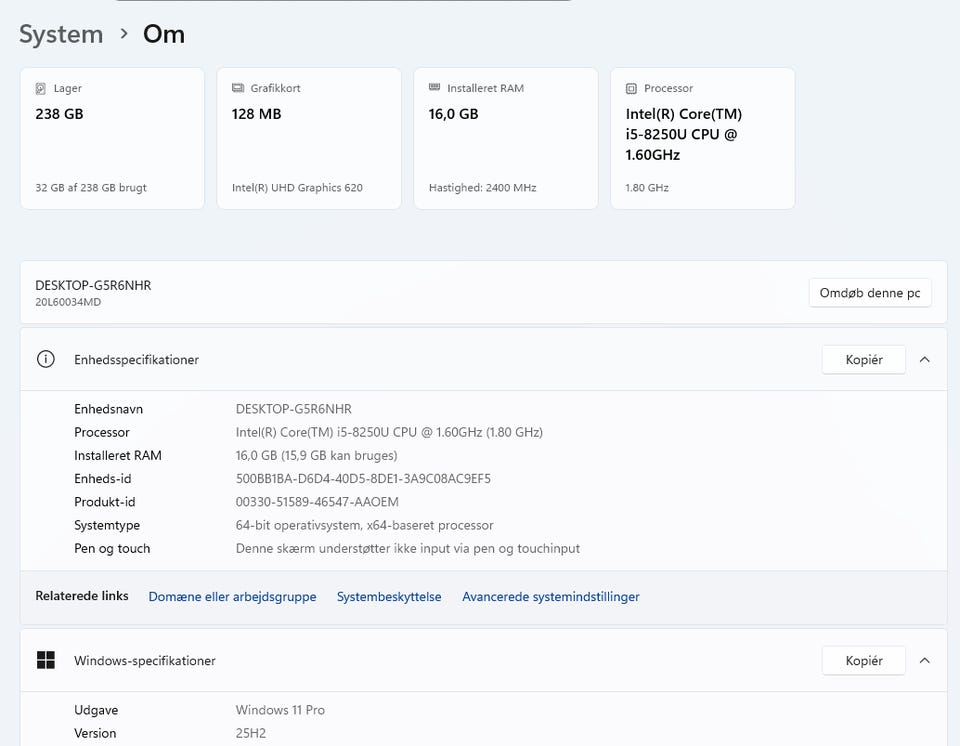
Task: Click the Processor chip icon
Action: point(631,88)
